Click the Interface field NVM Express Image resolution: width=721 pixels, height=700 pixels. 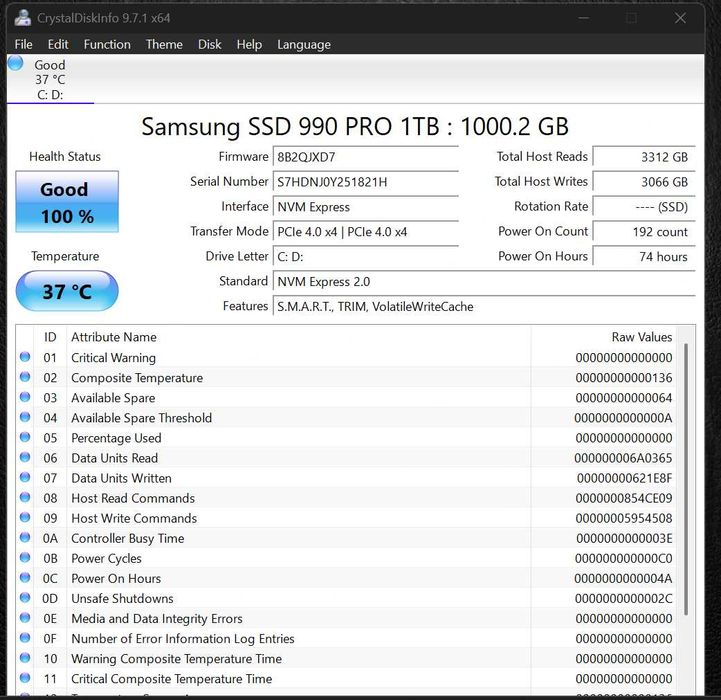click(366, 207)
